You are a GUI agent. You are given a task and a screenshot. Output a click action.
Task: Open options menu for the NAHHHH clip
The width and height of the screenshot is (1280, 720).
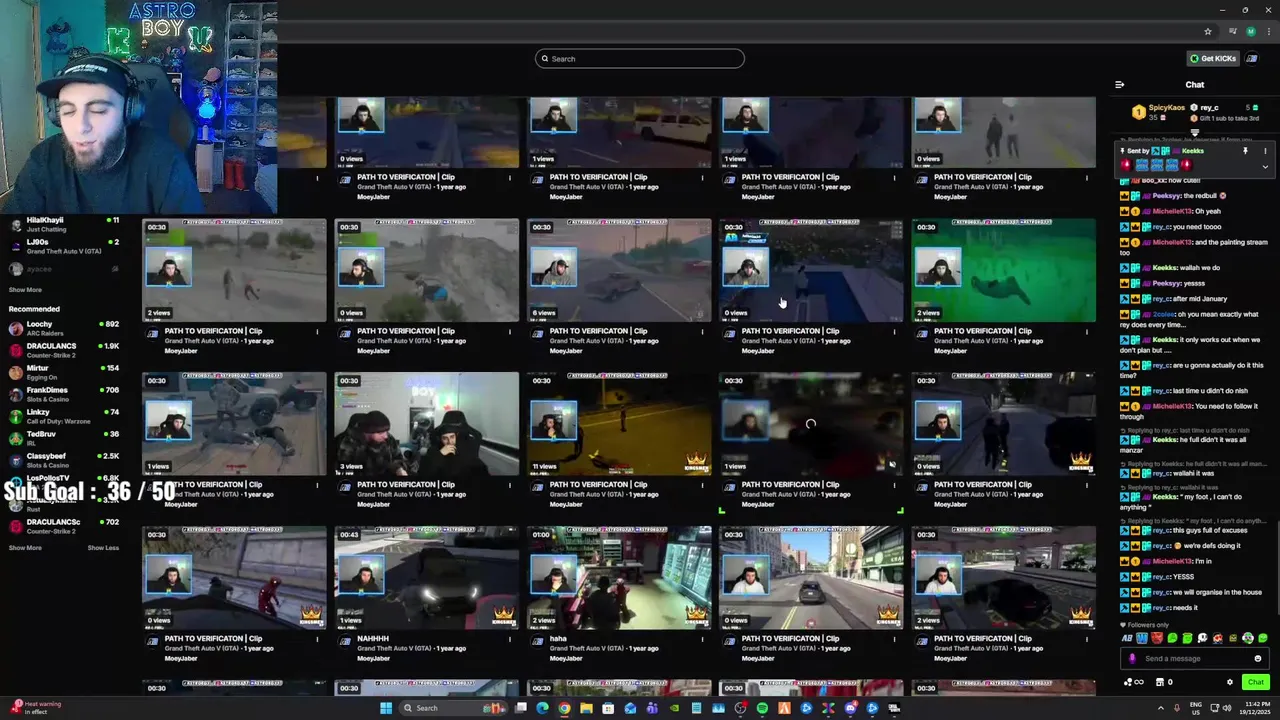(510, 639)
